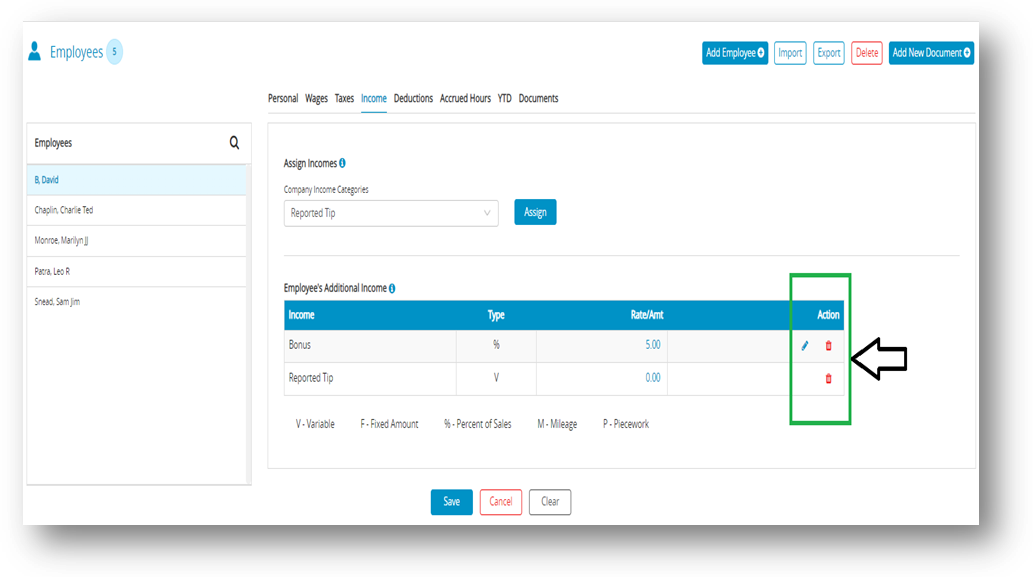Export the employee list

(x=828, y=53)
